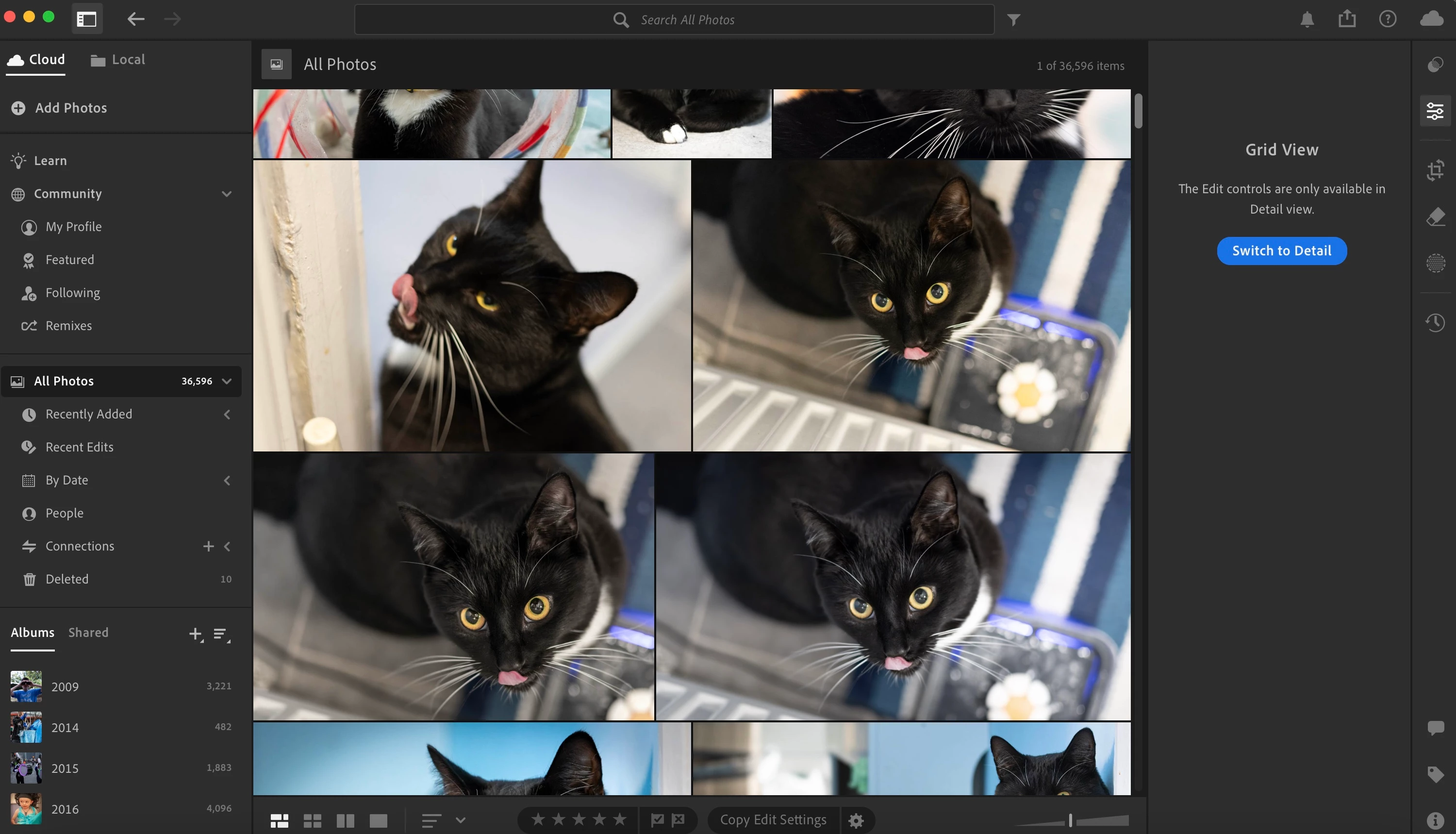Image resolution: width=1456 pixels, height=834 pixels.
Task: Open the 2015 album
Action: pos(65,768)
